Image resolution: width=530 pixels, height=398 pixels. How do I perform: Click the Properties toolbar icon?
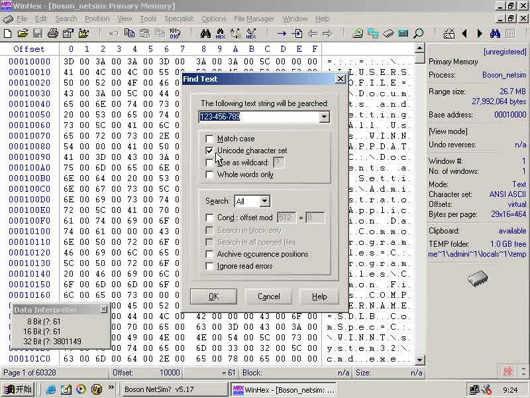(x=68, y=33)
